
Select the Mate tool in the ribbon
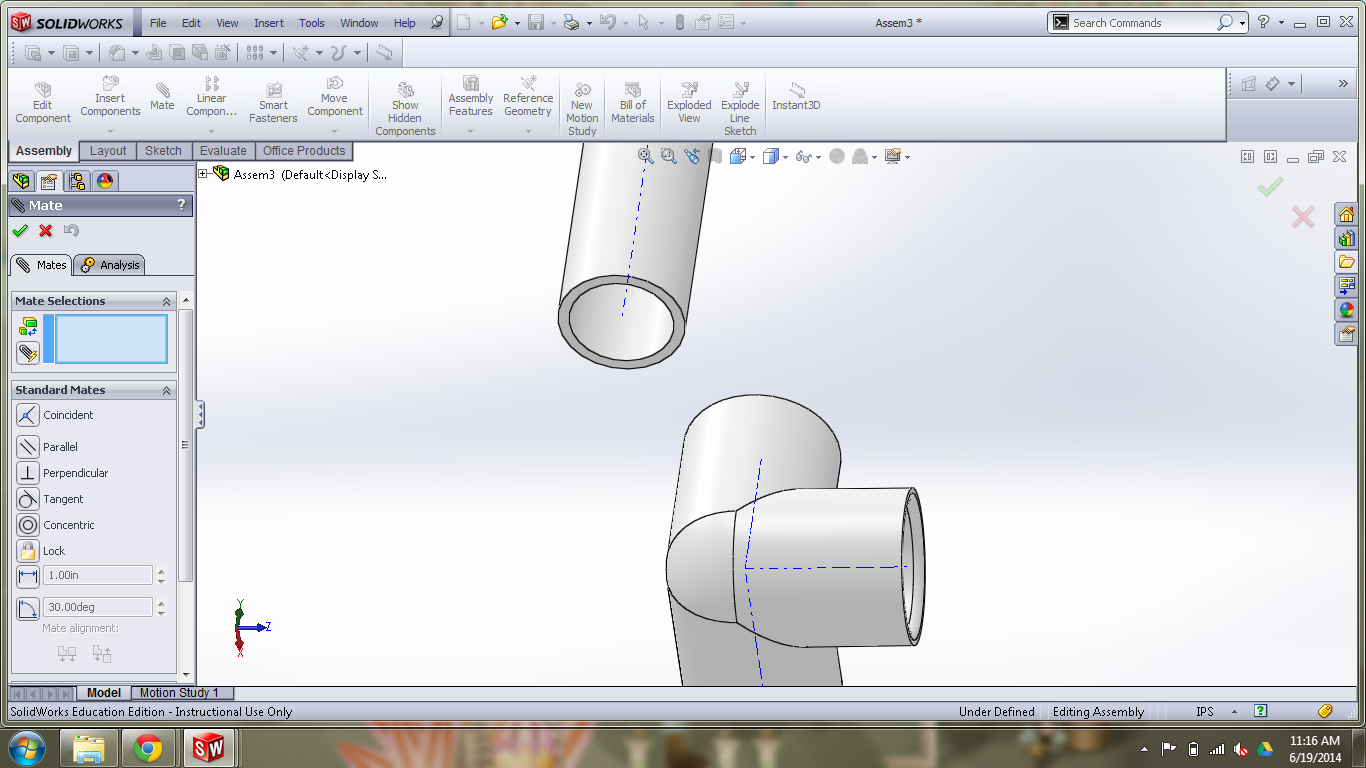tap(162, 97)
